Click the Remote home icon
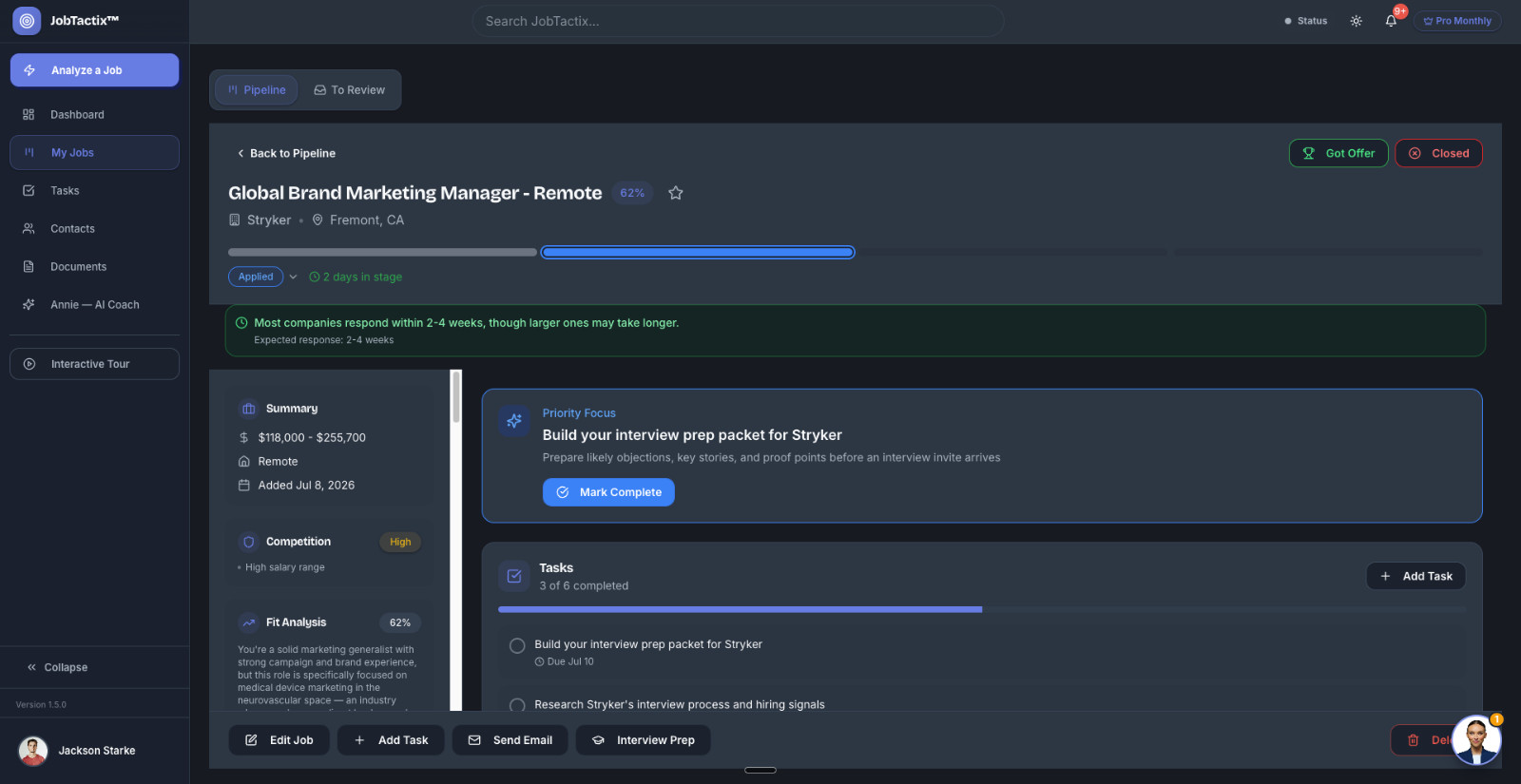 coord(243,462)
